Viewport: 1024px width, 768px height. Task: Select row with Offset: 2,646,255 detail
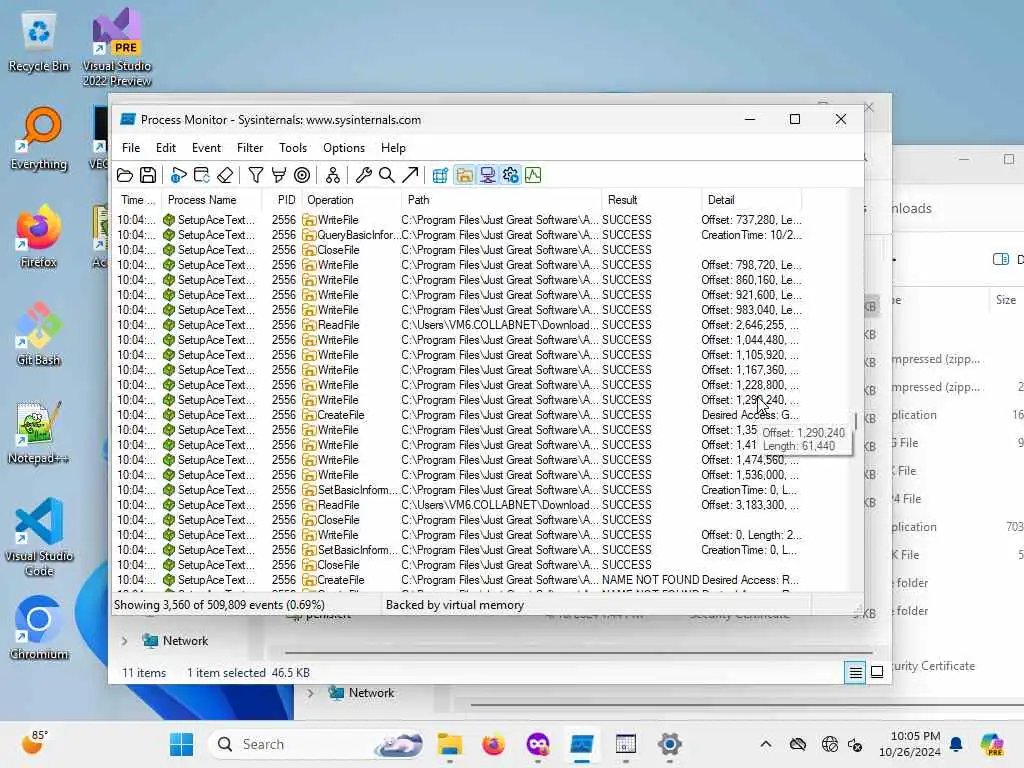pyautogui.click(x=458, y=325)
